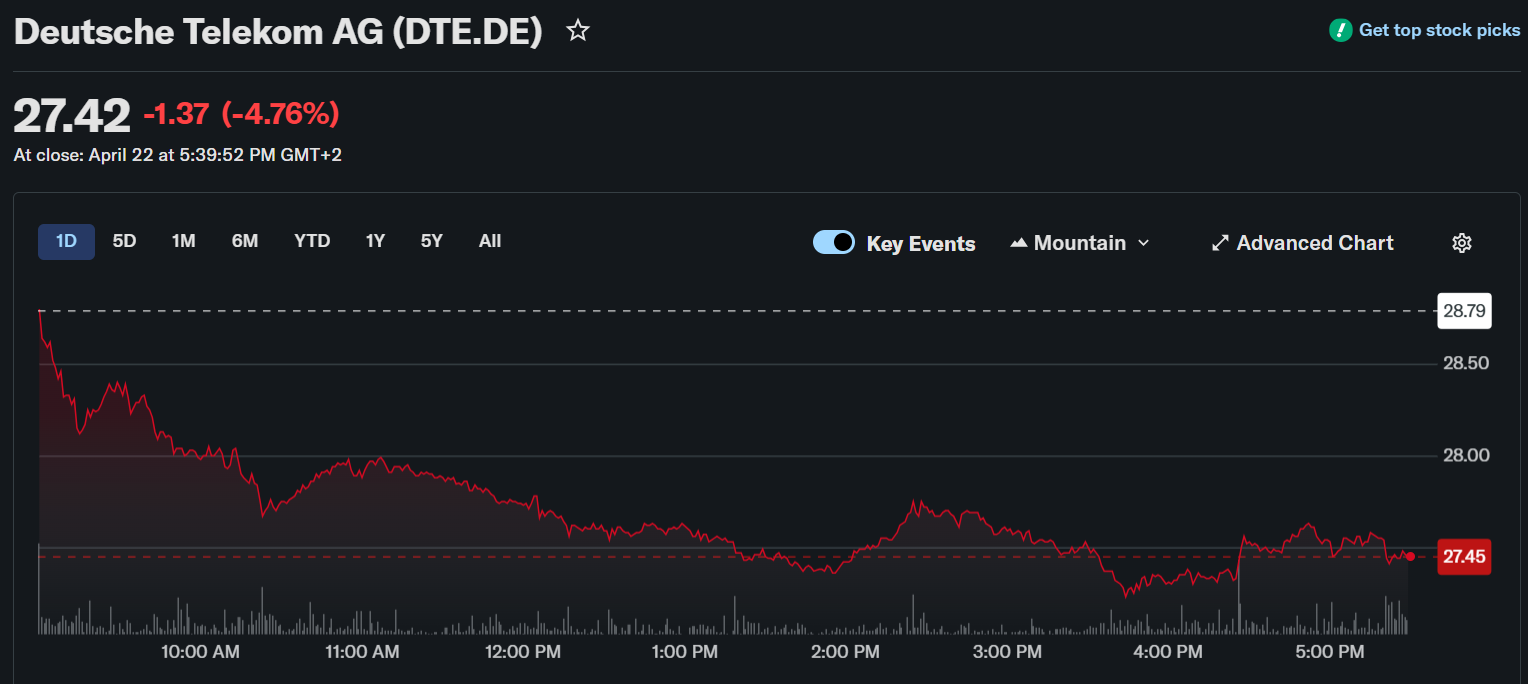
Task: Open chart settings gear icon
Action: pyautogui.click(x=1462, y=243)
